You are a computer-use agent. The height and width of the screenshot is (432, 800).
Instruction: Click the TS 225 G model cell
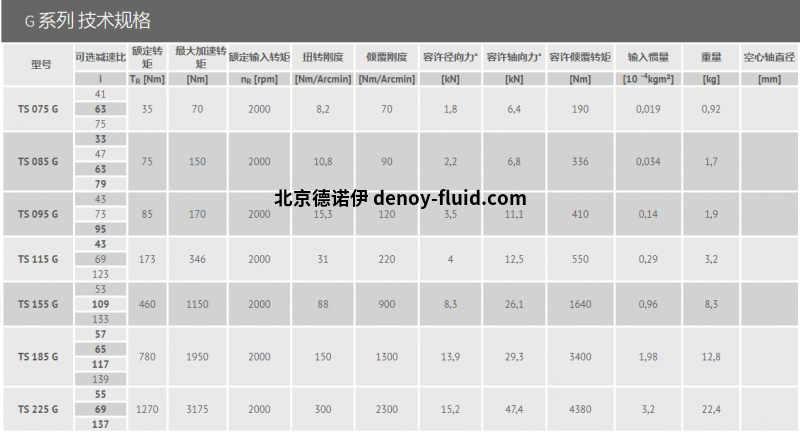click(x=38, y=409)
